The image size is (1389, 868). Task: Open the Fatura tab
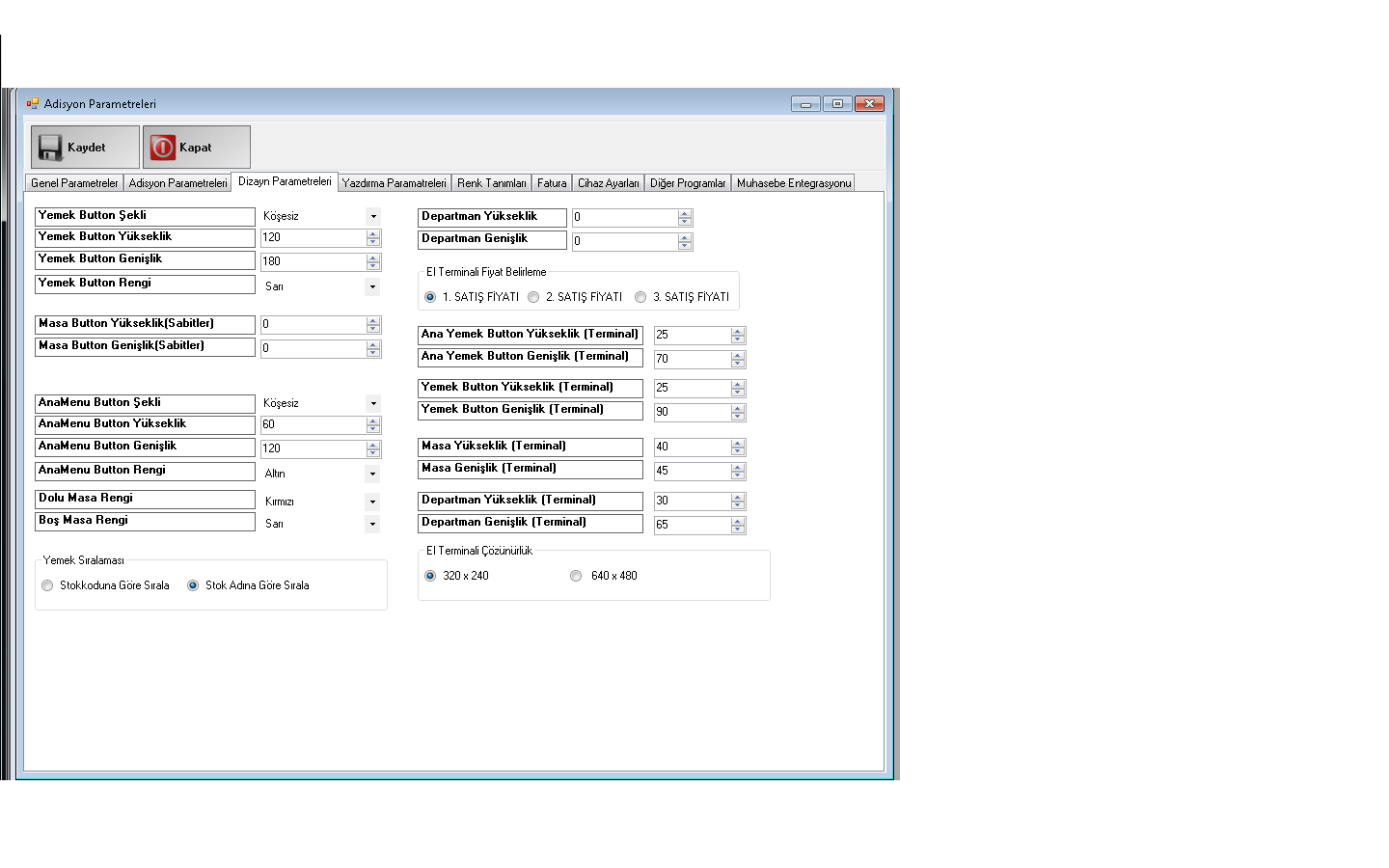coord(552,183)
